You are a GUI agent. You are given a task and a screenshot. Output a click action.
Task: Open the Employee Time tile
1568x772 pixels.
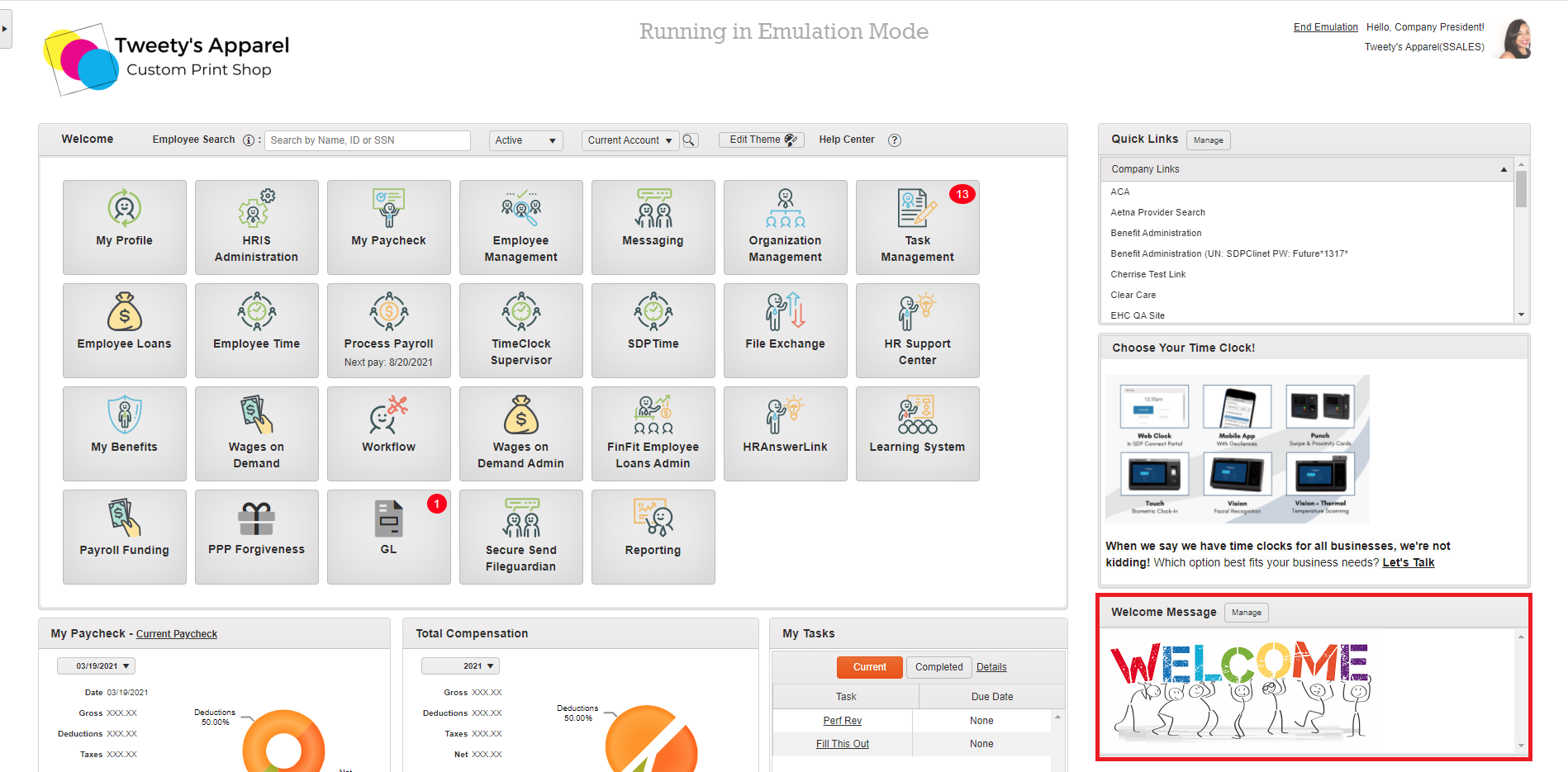[257, 330]
